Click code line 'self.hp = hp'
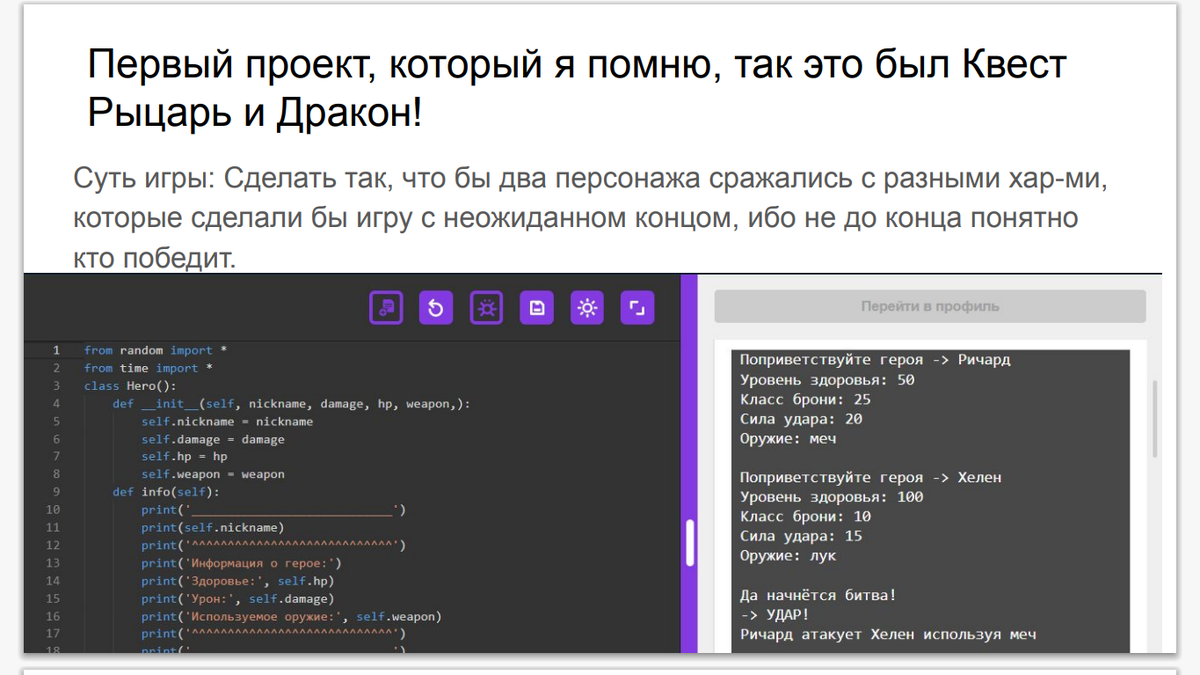Screen dimensions: 1200x675 tap(184, 456)
